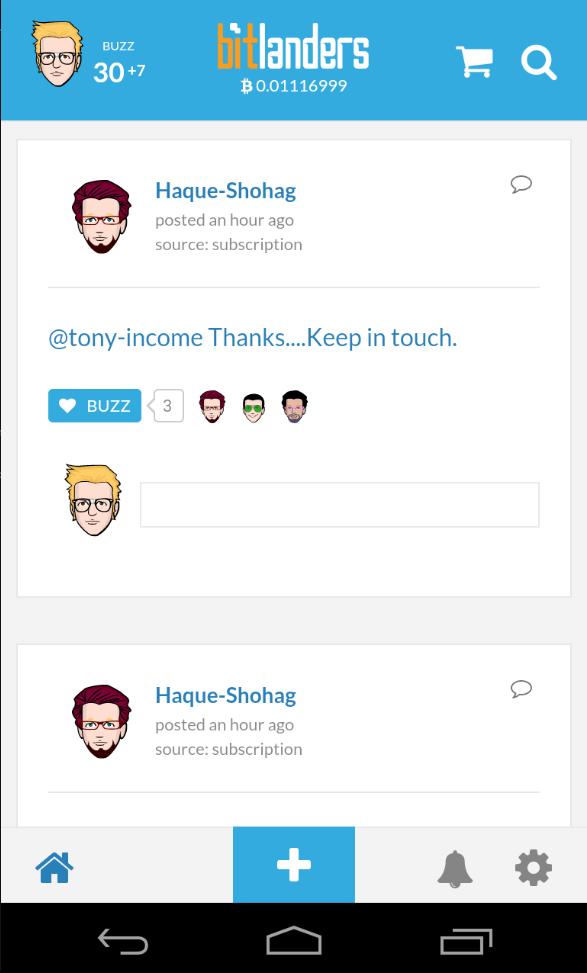Tap the bitLanders logo

tap(294, 47)
